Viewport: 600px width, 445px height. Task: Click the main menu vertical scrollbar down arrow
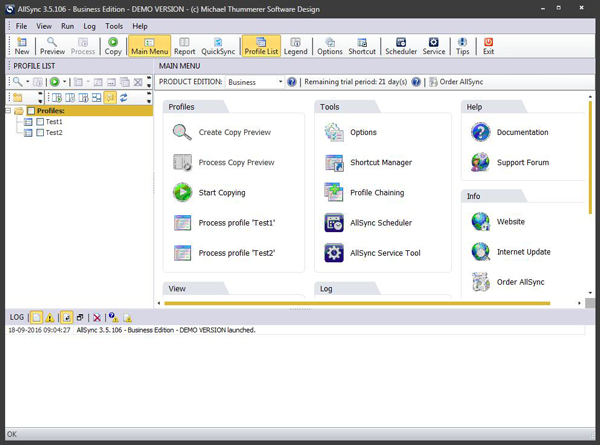click(590, 293)
